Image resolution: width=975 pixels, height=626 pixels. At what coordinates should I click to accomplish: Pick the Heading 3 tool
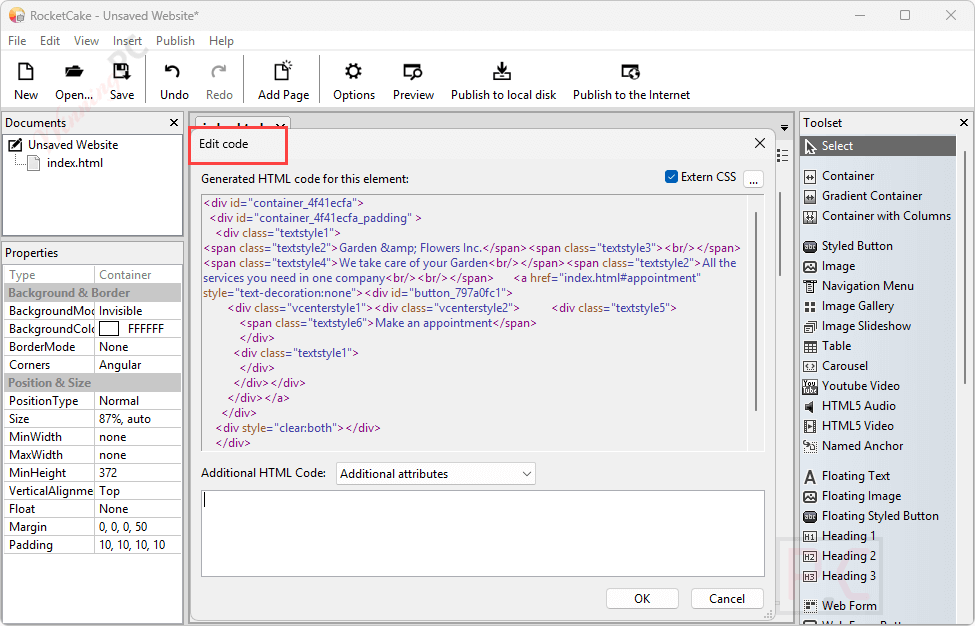click(839, 576)
